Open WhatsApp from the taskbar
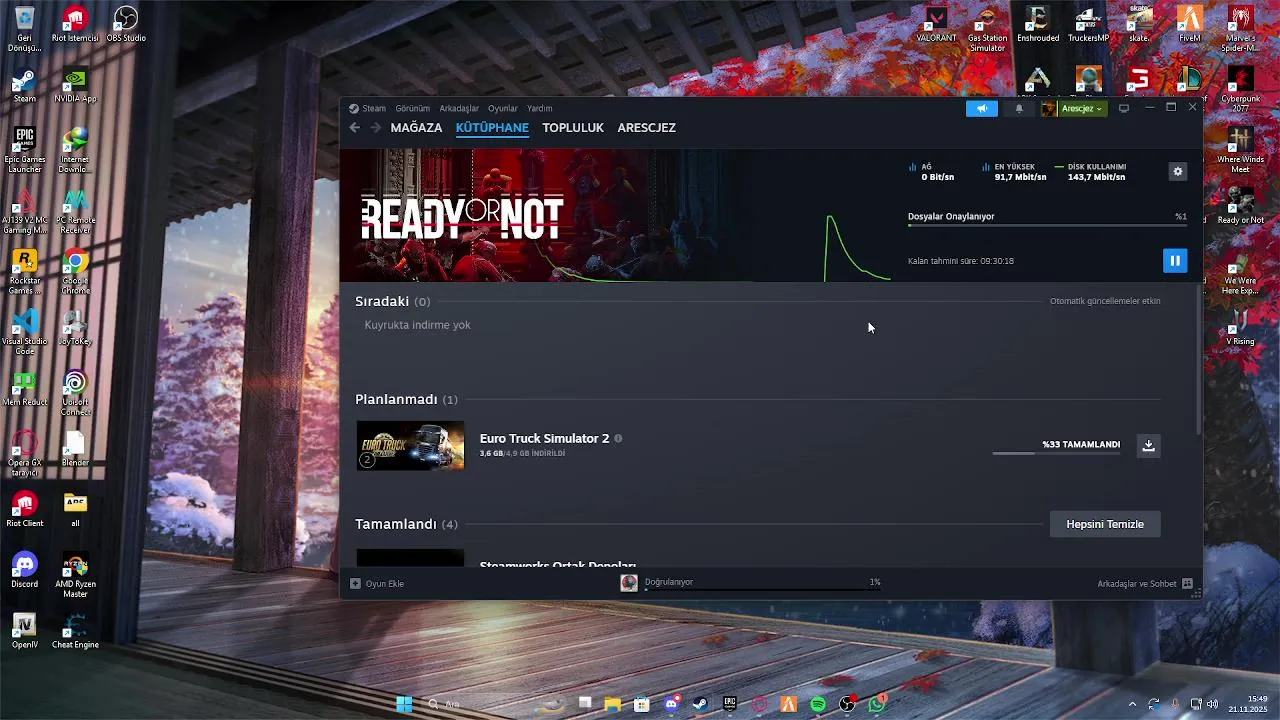The height and width of the screenshot is (720, 1280). 877,704
